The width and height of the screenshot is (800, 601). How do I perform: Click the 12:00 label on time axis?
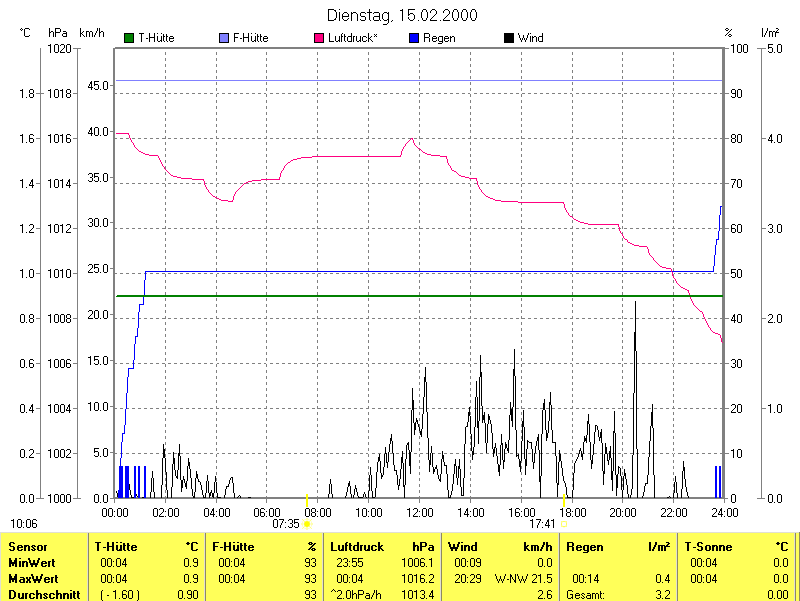(419, 512)
